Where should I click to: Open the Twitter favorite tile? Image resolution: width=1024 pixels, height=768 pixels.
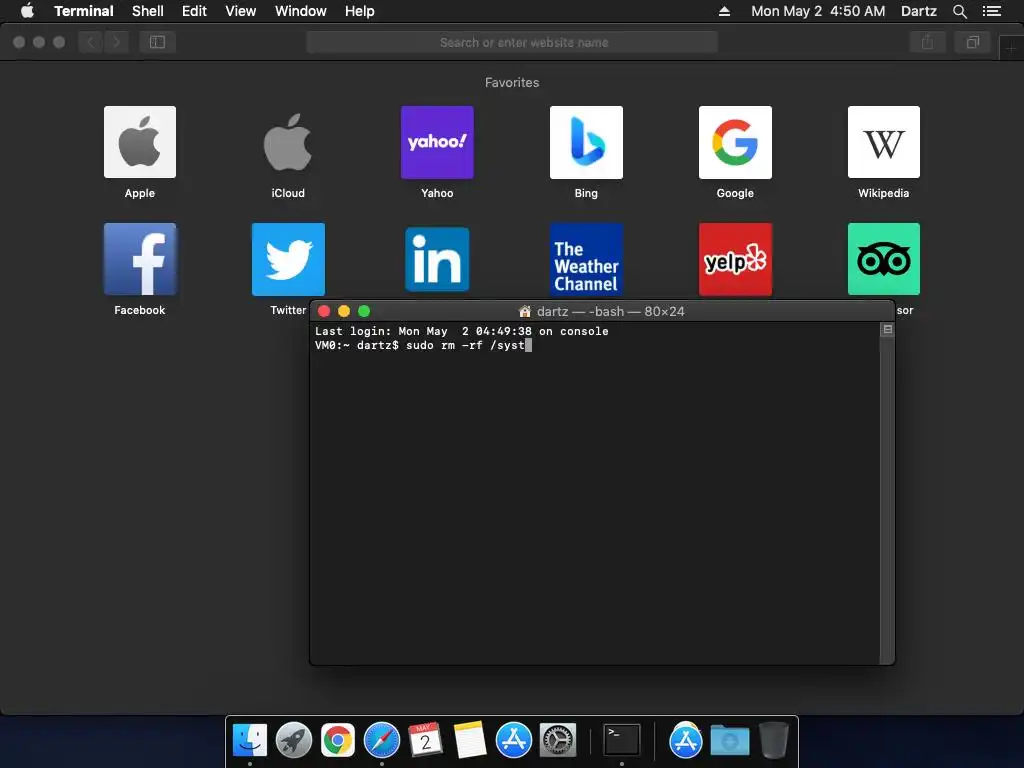point(288,259)
